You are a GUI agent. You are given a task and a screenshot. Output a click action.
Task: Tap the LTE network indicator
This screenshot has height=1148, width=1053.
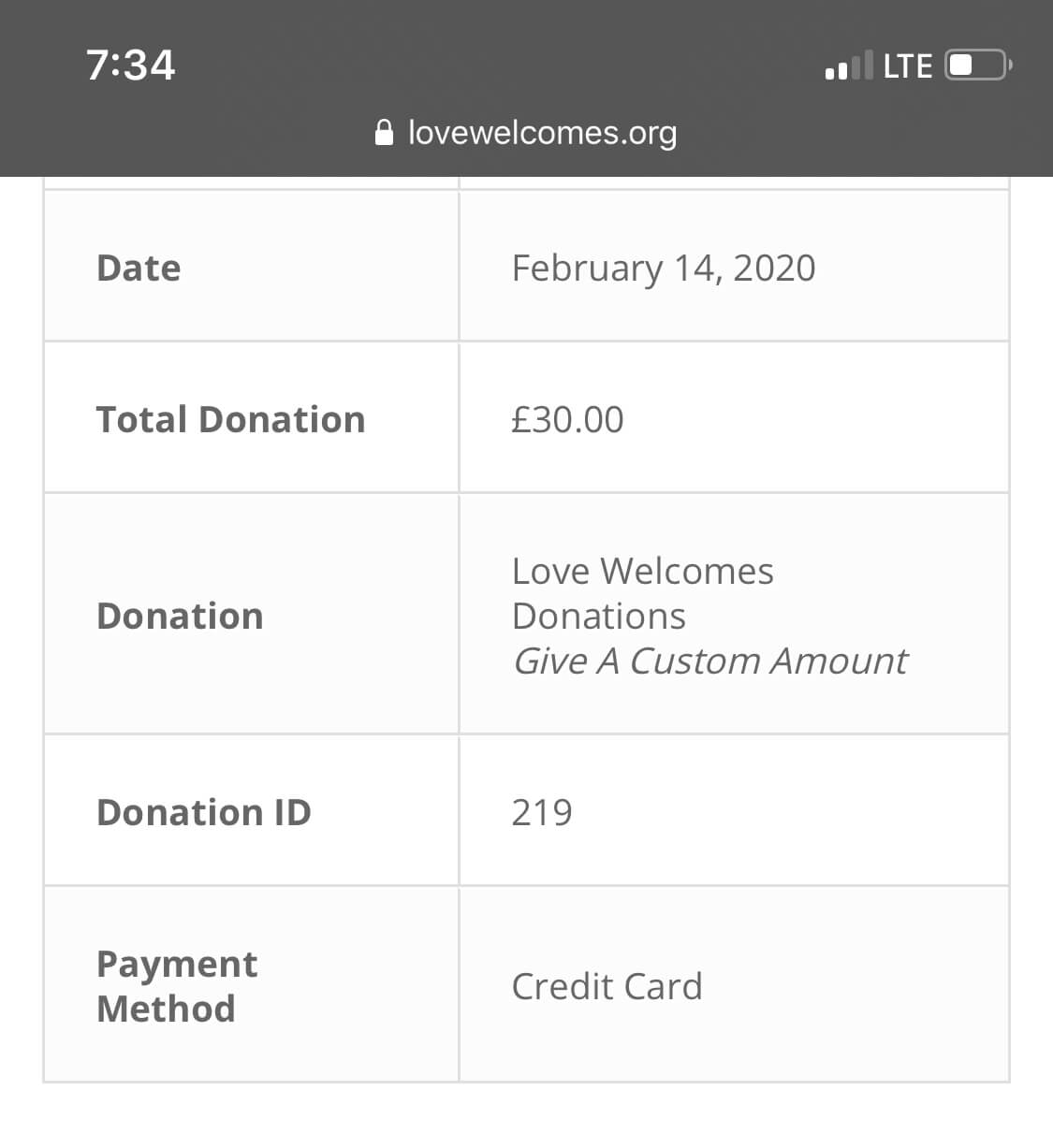[x=907, y=65]
